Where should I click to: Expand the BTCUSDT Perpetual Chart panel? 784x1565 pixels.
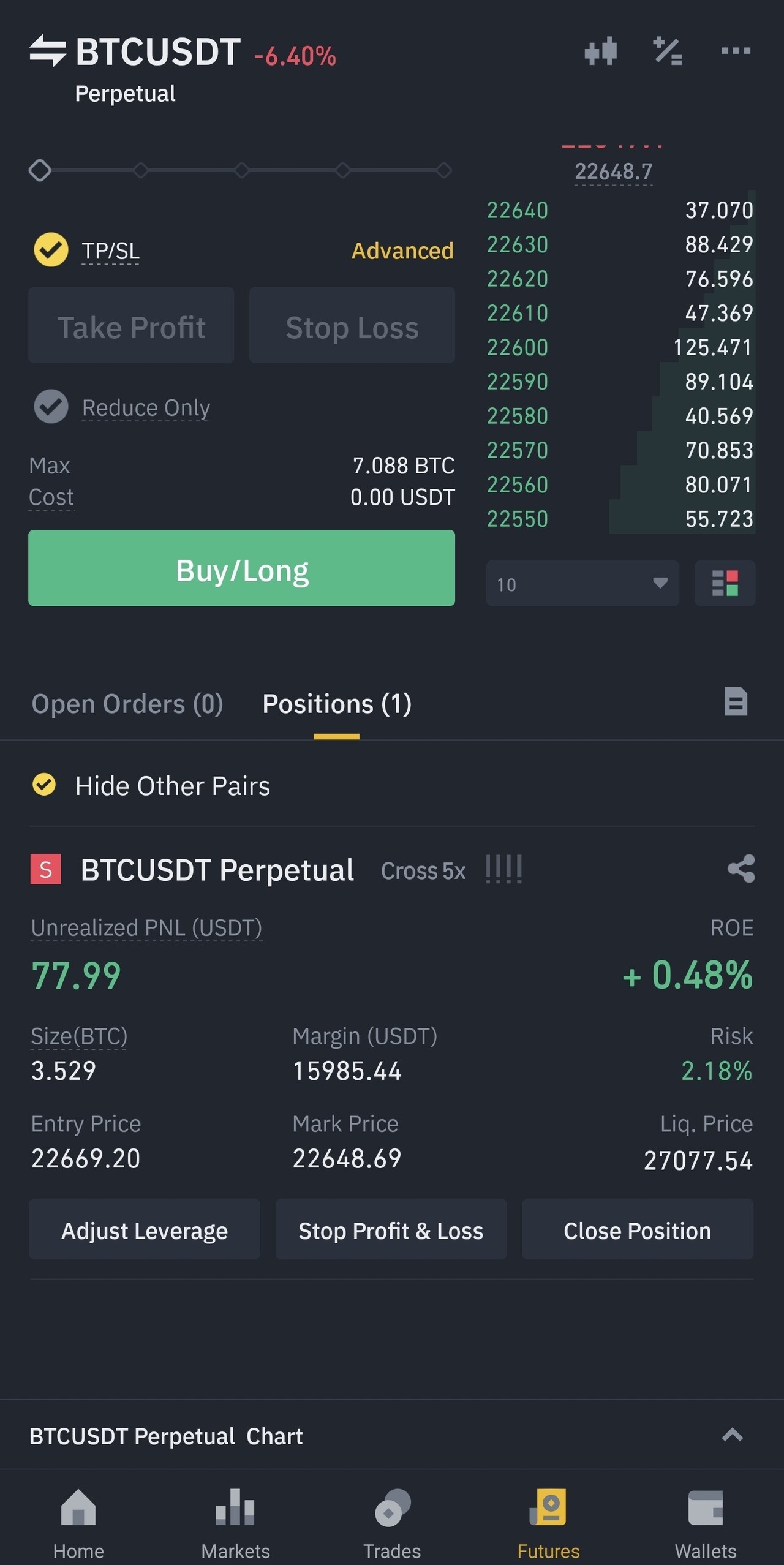[x=732, y=1435]
